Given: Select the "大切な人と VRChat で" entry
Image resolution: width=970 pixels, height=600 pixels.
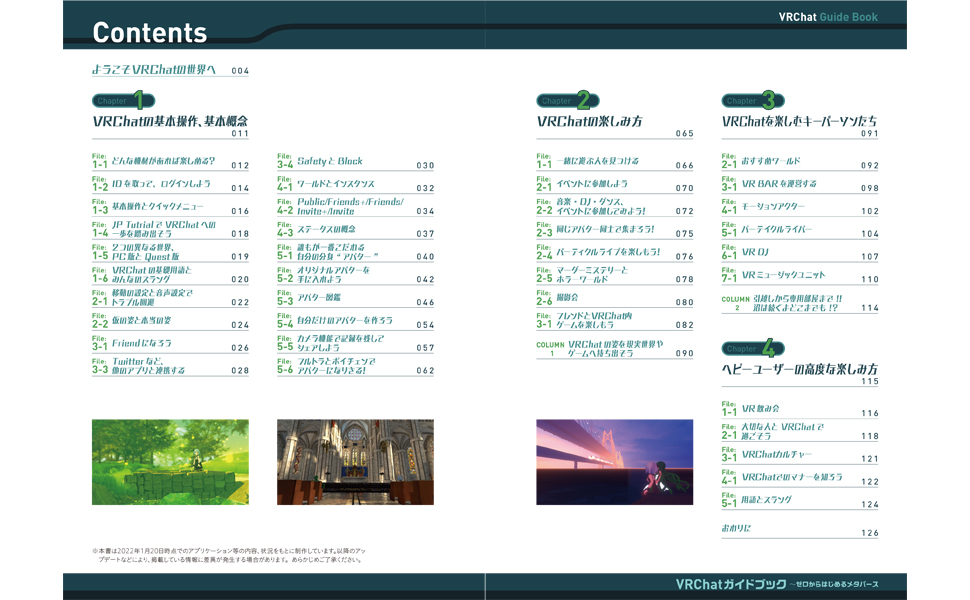Looking at the screenshot, I should coord(783,427).
